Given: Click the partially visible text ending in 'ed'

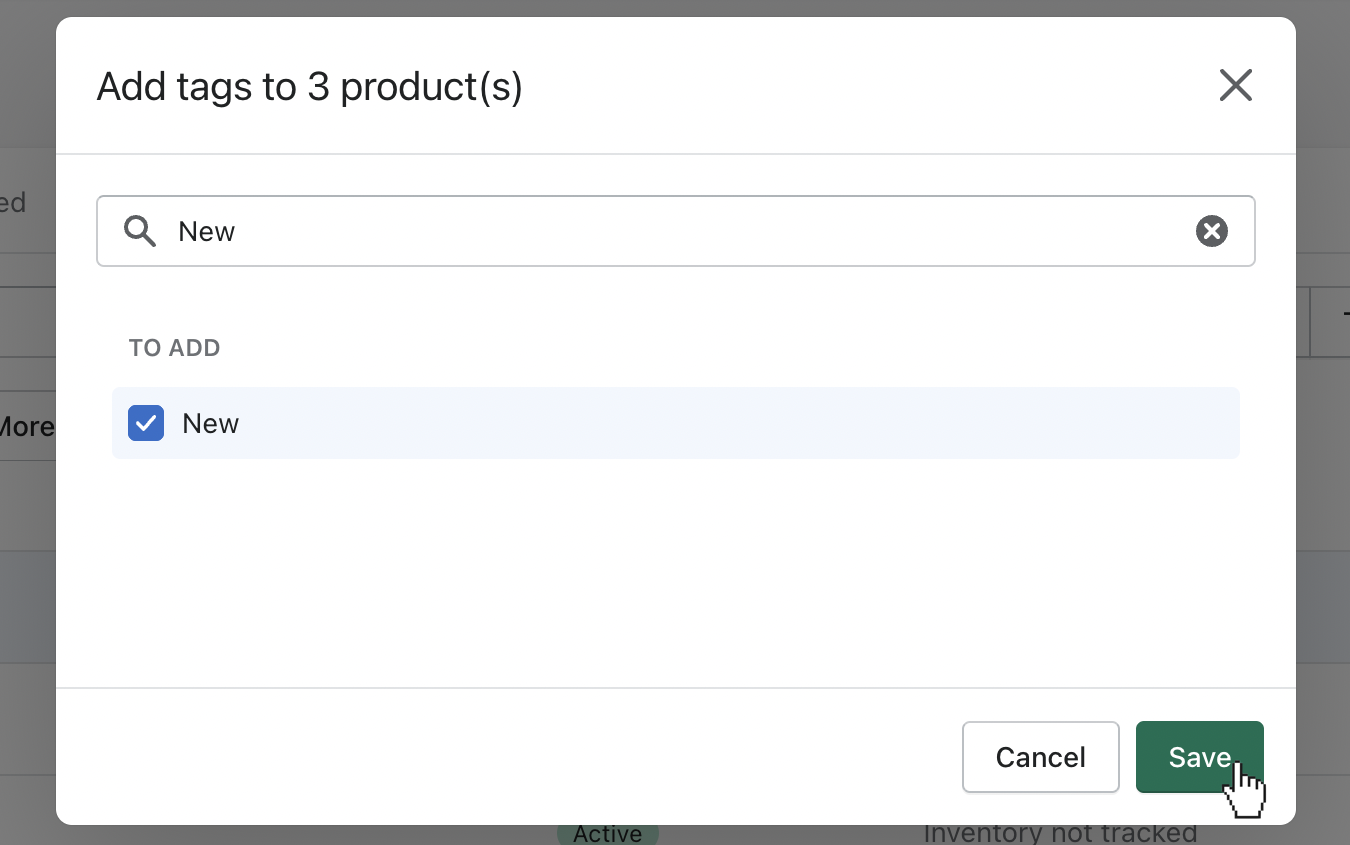Looking at the screenshot, I should coord(13,203).
